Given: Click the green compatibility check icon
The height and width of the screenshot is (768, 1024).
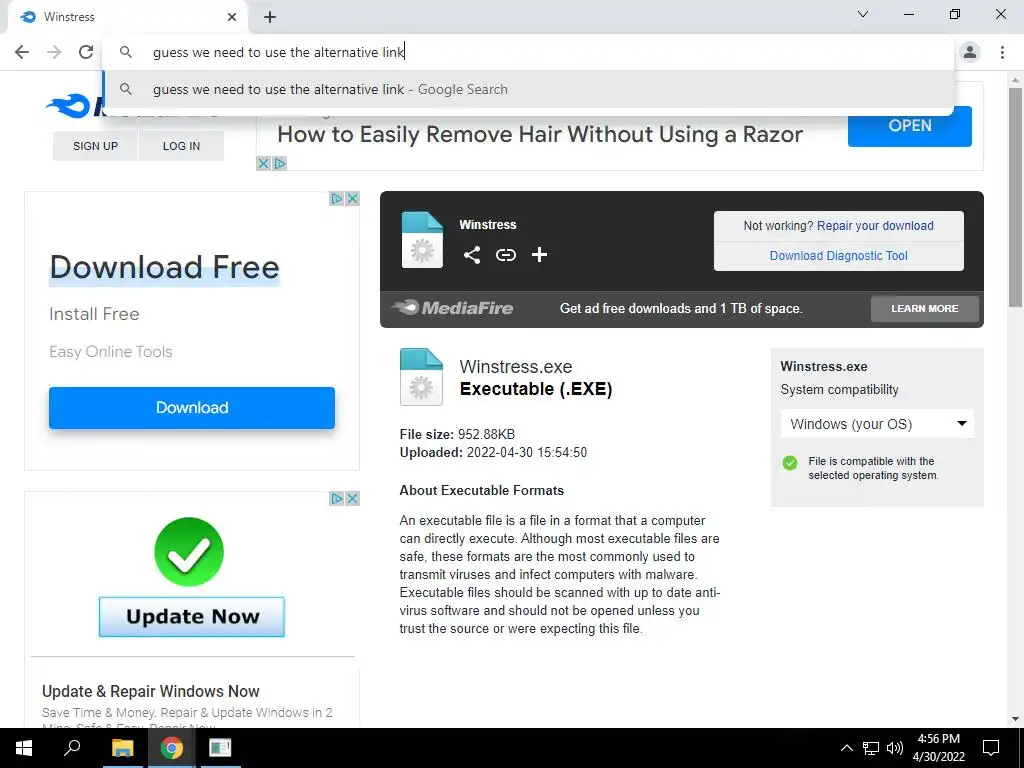Looking at the screenshot, I should (x=790, y=463).
